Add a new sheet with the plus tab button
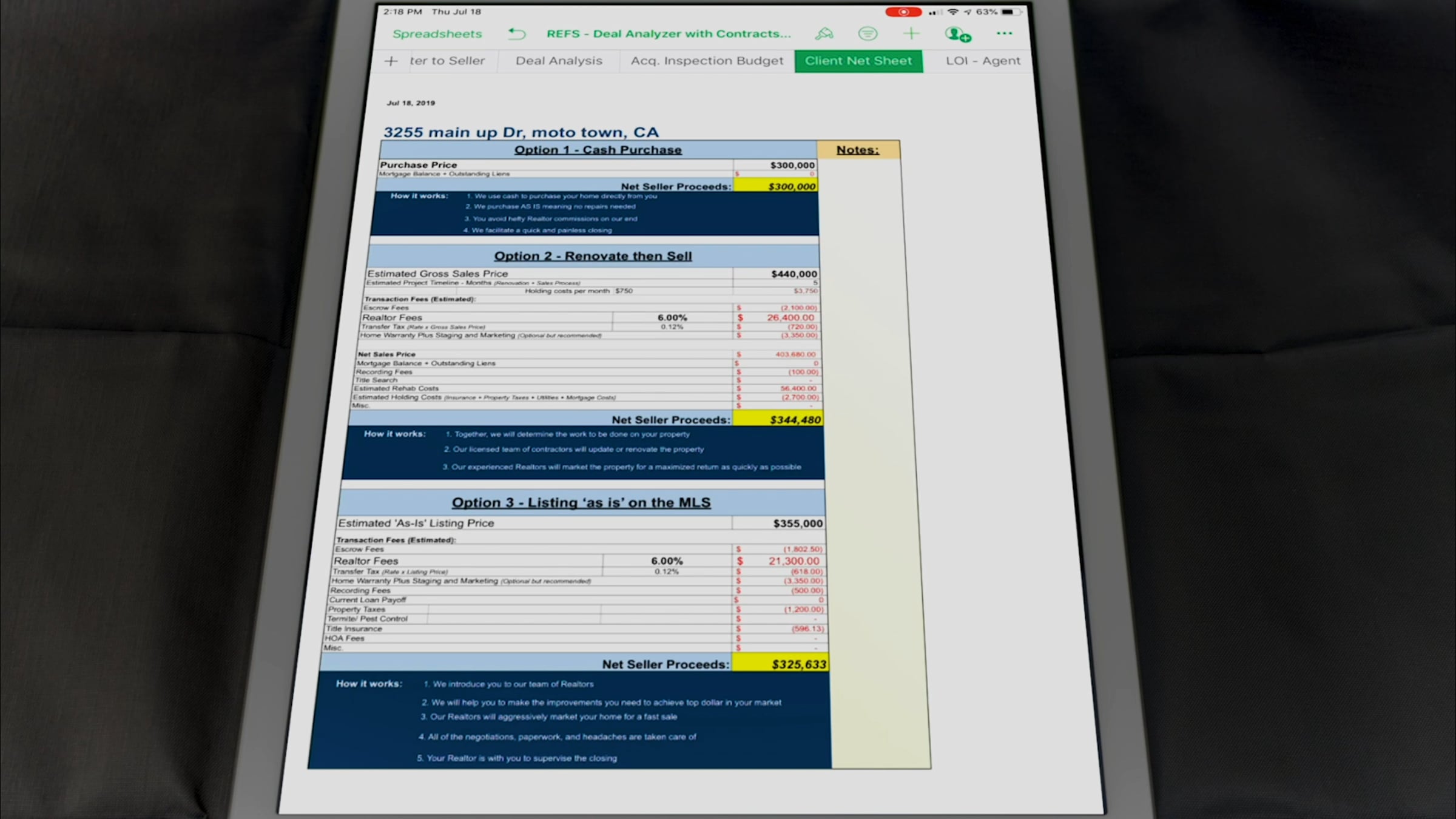This screenshot has height=819, width=1456. coord(391,61)
